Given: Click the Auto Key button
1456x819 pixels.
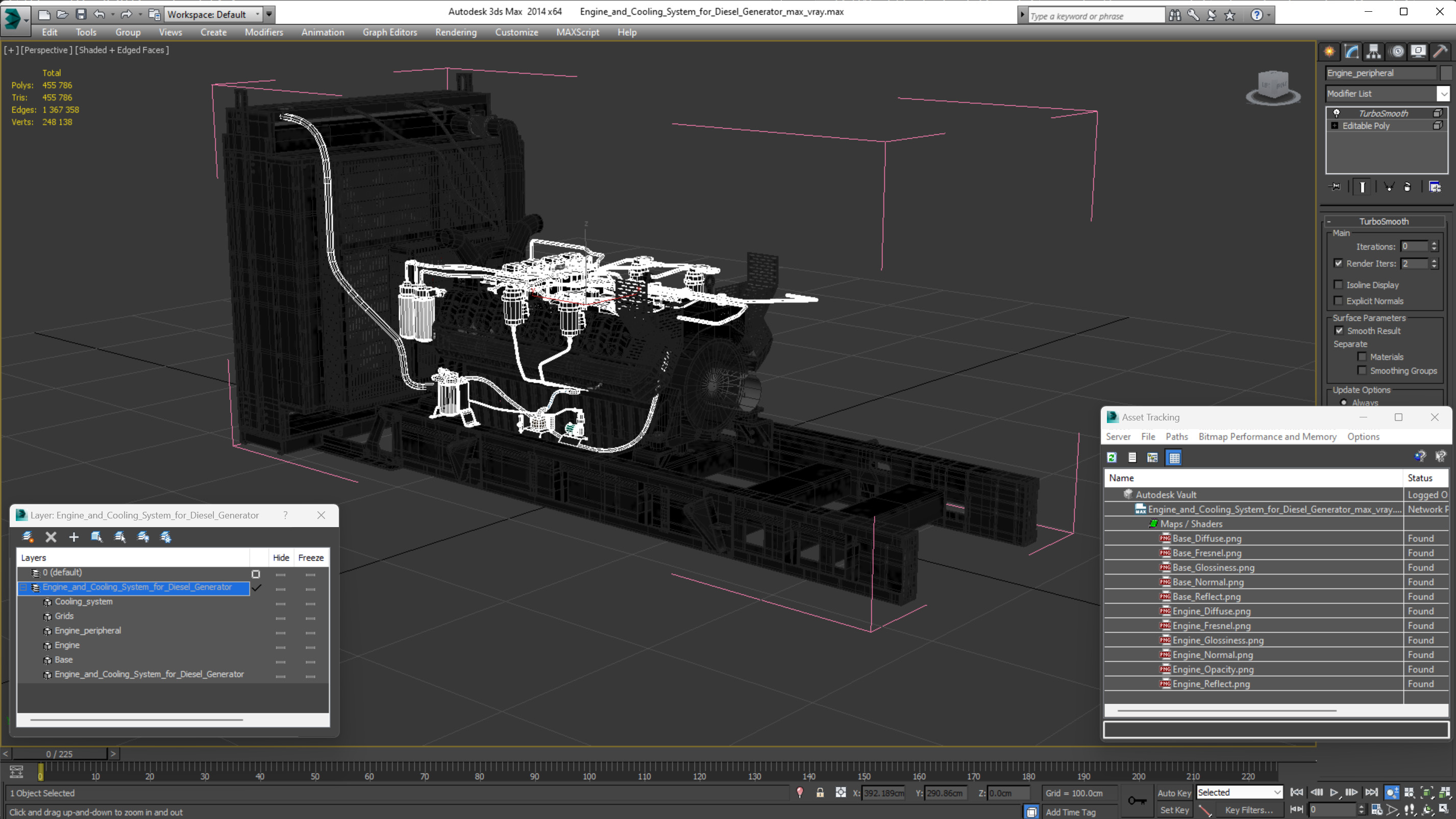Looking at the screenshot, I should (x=1174, y=792).
